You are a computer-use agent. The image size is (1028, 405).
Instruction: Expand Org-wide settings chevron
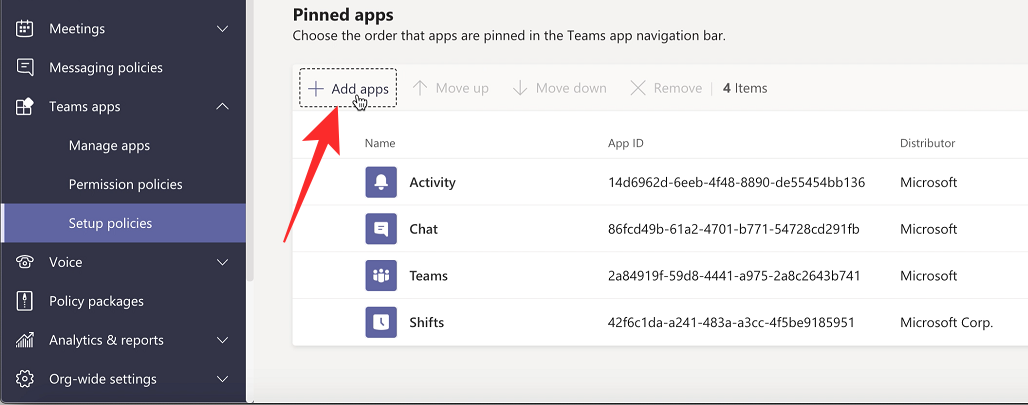coord(223,379)
